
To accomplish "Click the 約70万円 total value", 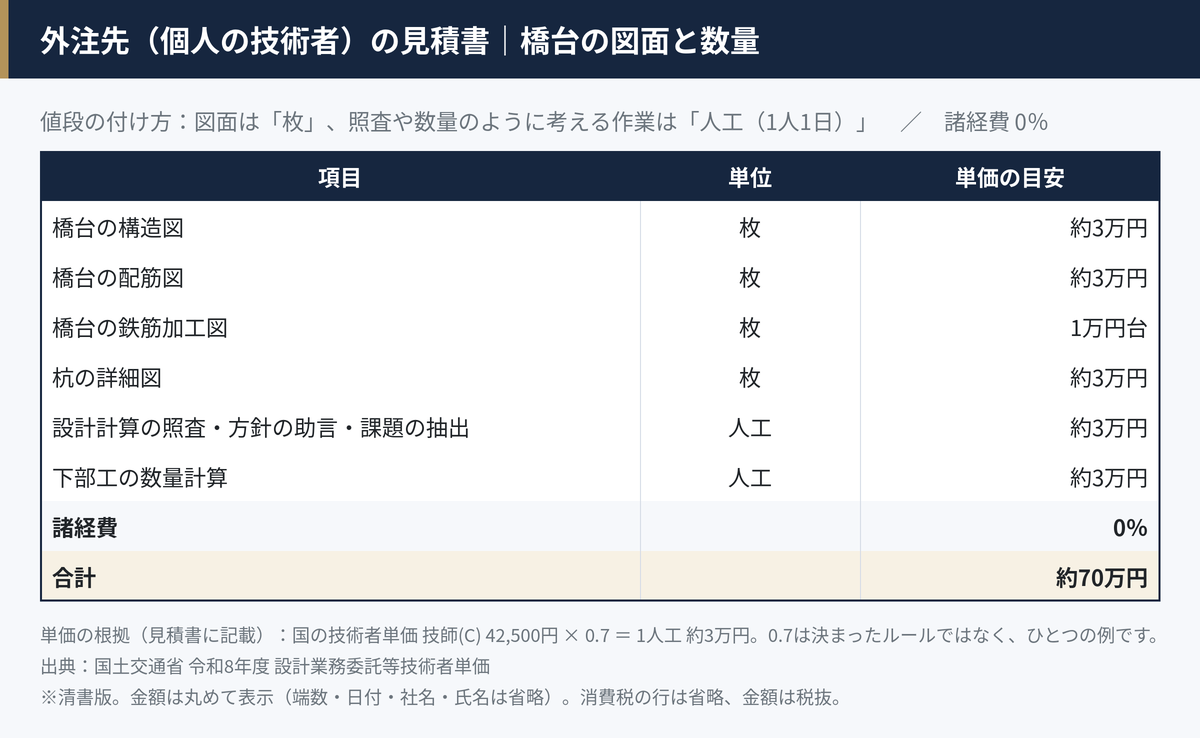I will (x=1102, y=578).
